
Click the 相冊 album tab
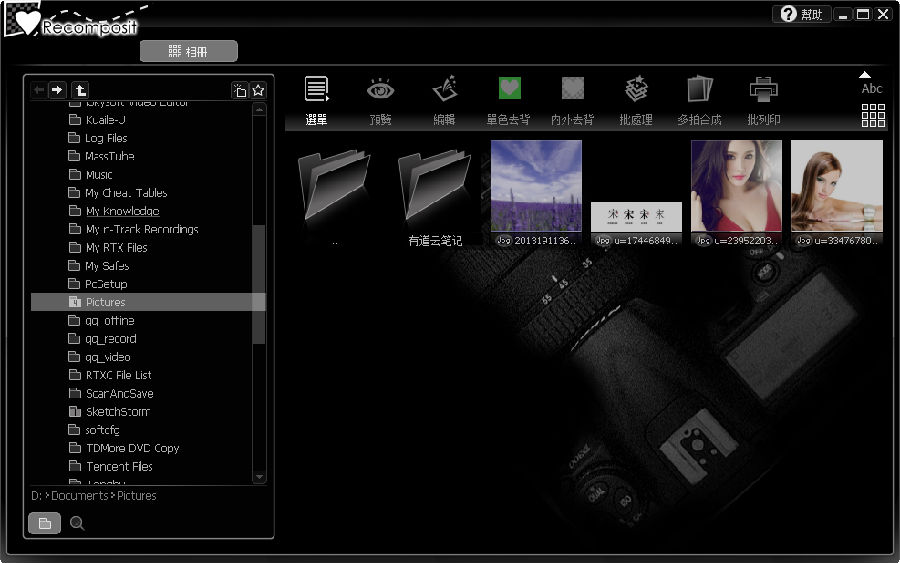tap(188, 51)
